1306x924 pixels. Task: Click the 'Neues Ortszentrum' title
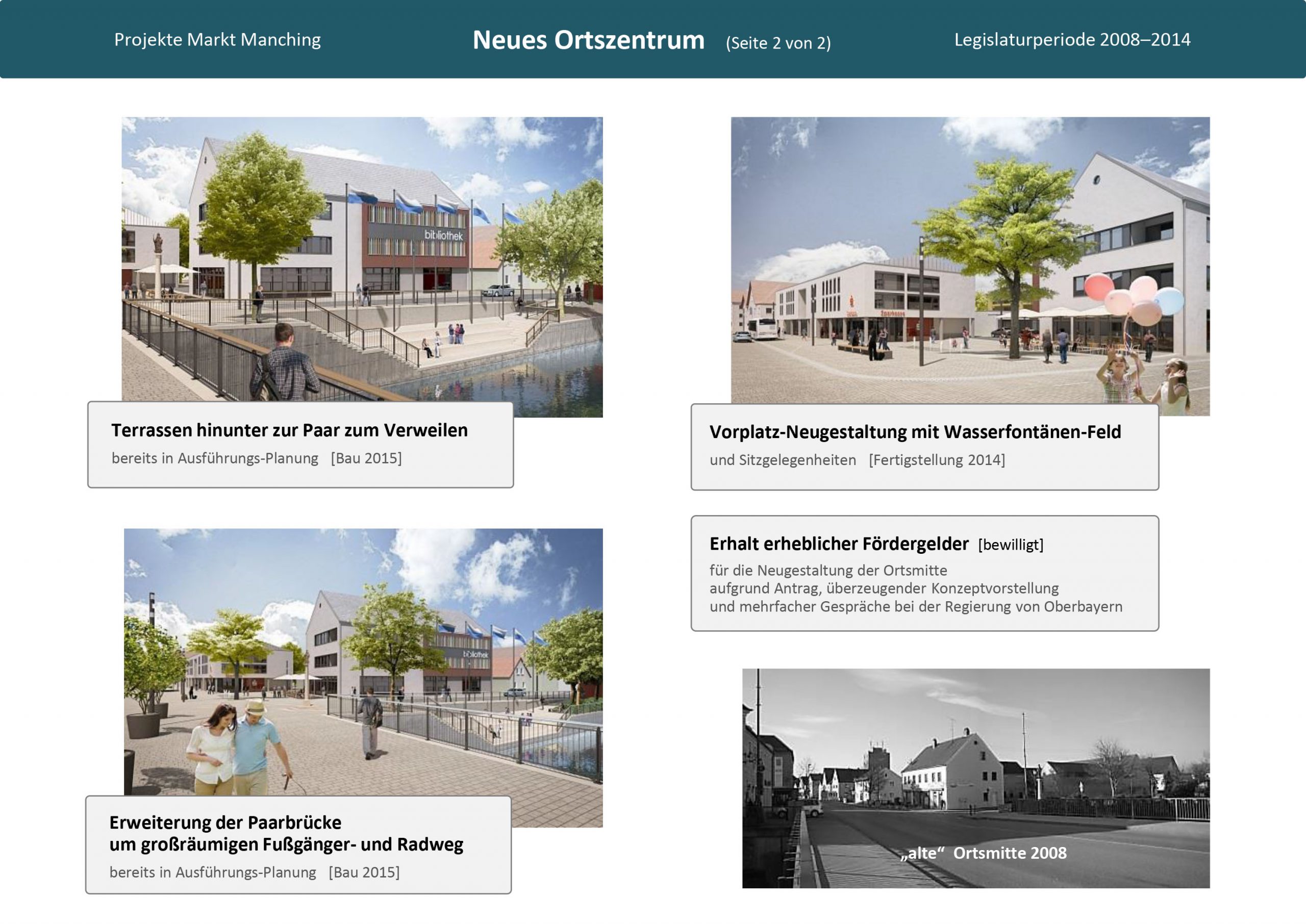coord(588,40)
